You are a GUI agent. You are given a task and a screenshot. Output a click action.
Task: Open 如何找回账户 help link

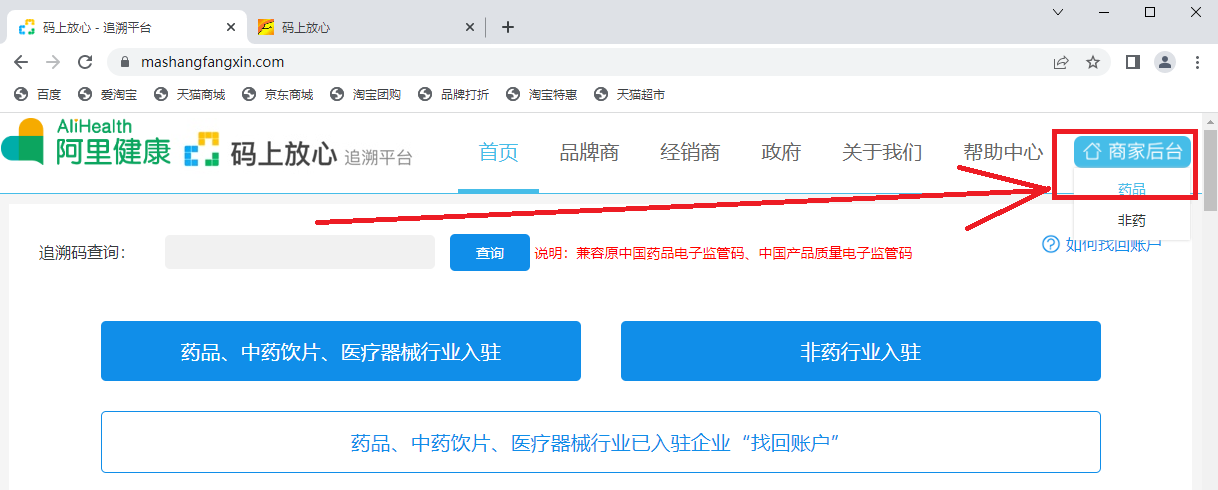[x=1113, y=244]
